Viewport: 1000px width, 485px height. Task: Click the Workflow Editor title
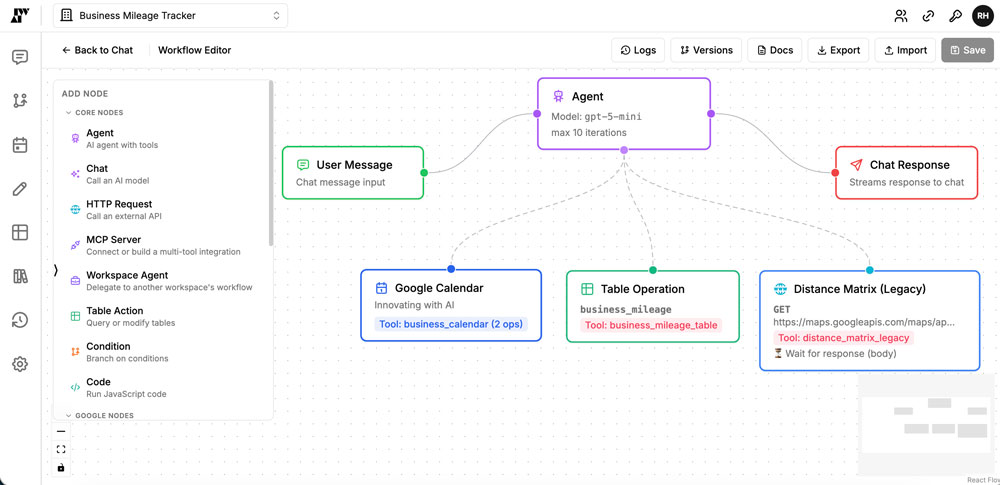pyautogui.click(x=195, y=50)
